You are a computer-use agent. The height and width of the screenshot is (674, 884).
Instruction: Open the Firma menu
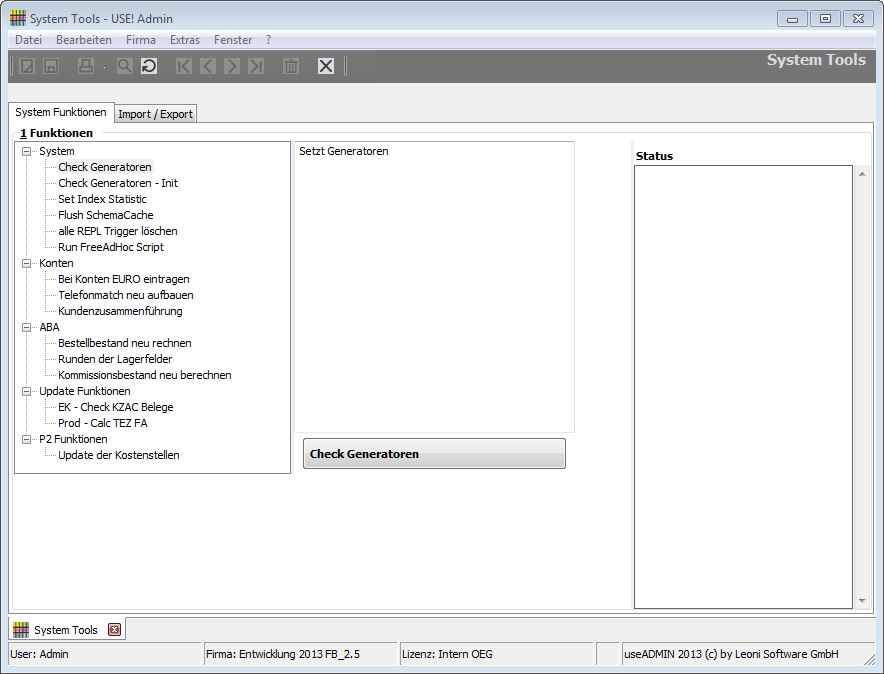pyautogui.click(x=141, y=40)
